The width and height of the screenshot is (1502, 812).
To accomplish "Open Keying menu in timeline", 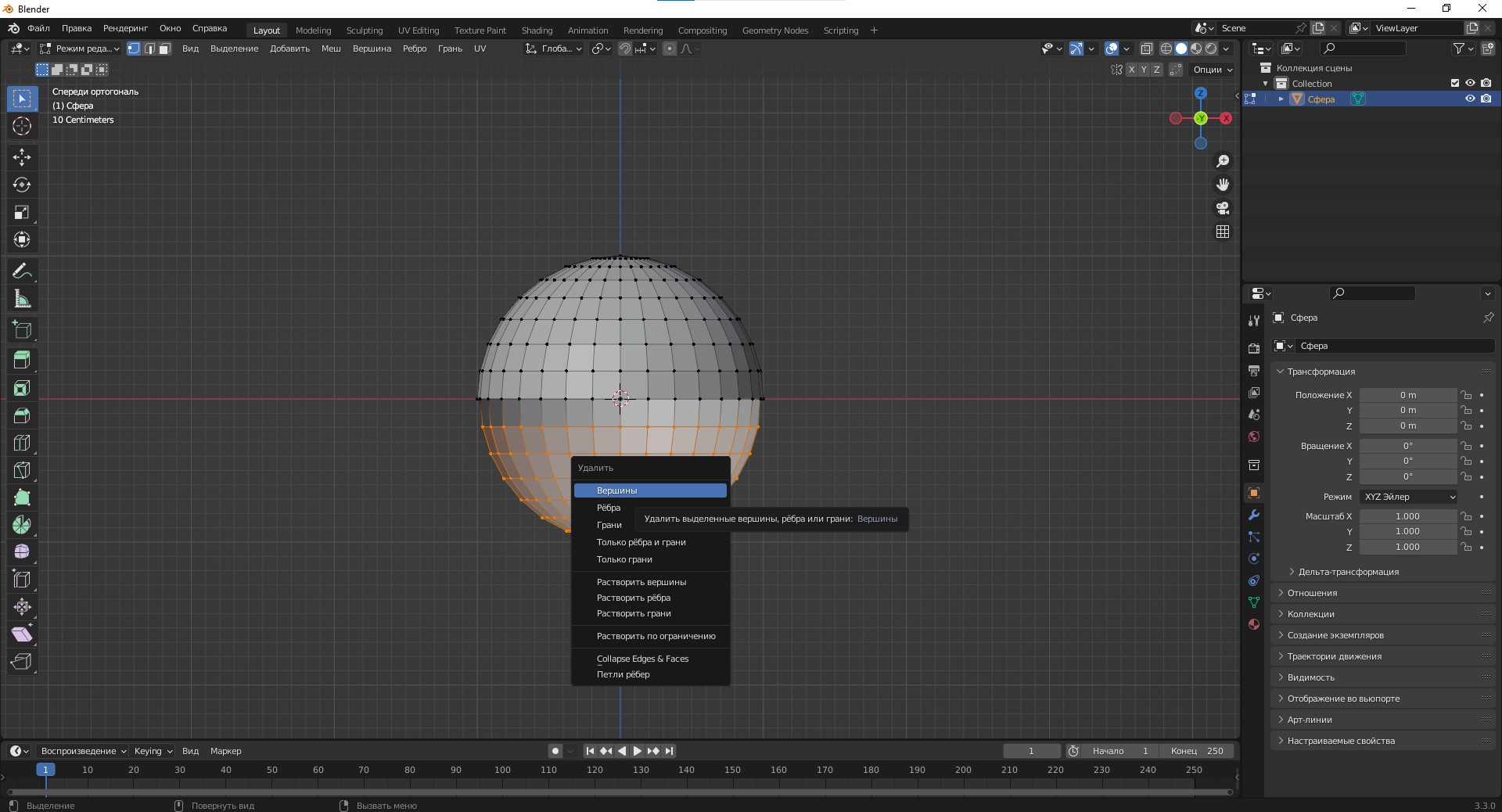I will [x=153, y=751].
